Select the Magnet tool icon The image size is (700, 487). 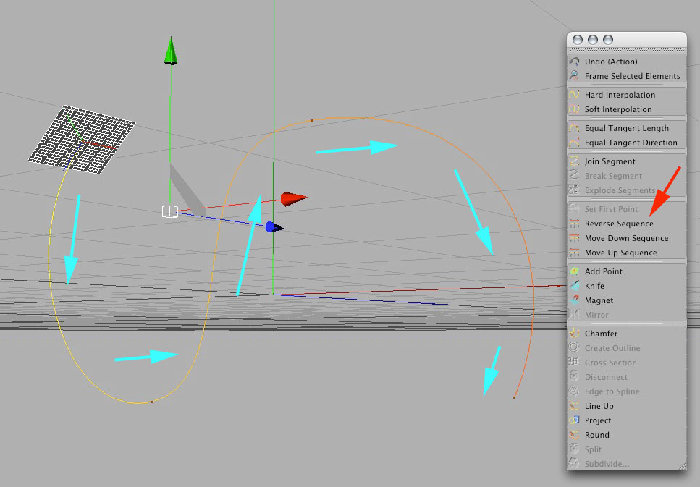575,300
